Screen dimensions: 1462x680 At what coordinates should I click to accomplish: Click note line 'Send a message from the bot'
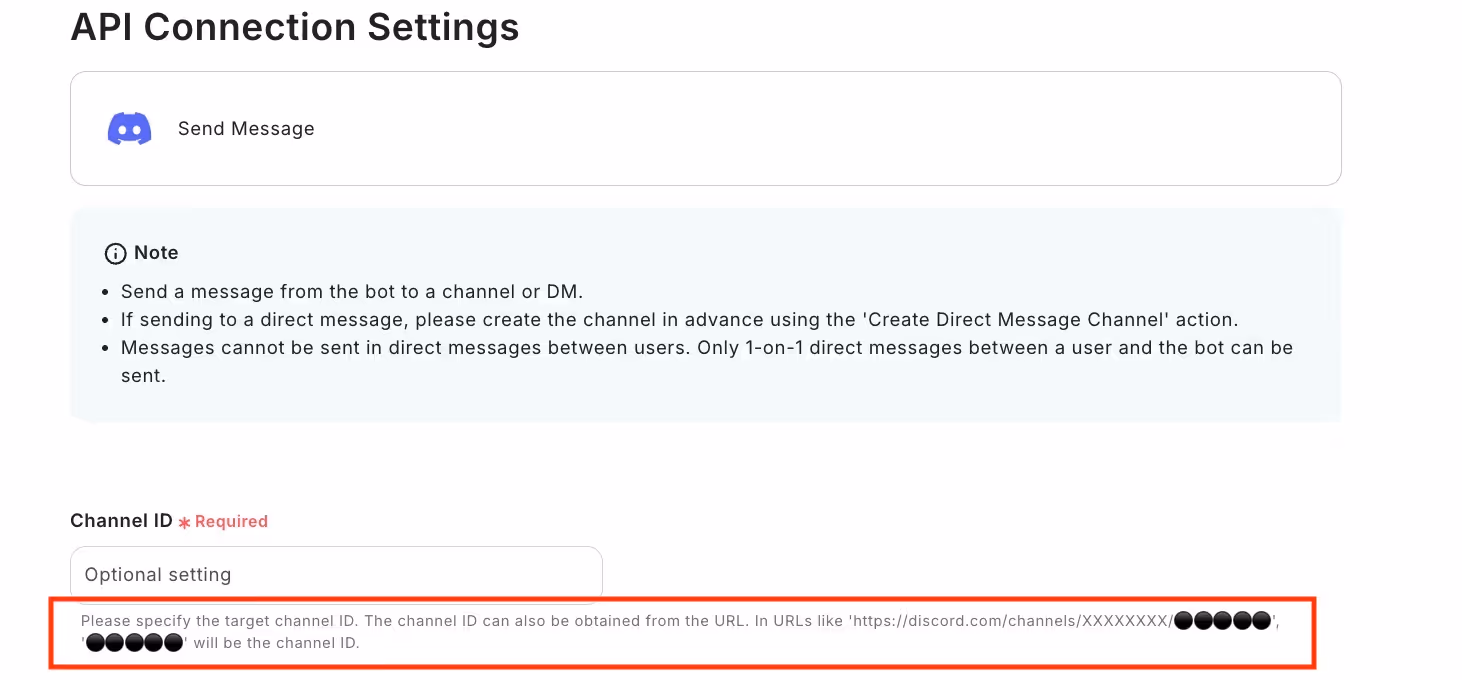[x=352, y=292]
